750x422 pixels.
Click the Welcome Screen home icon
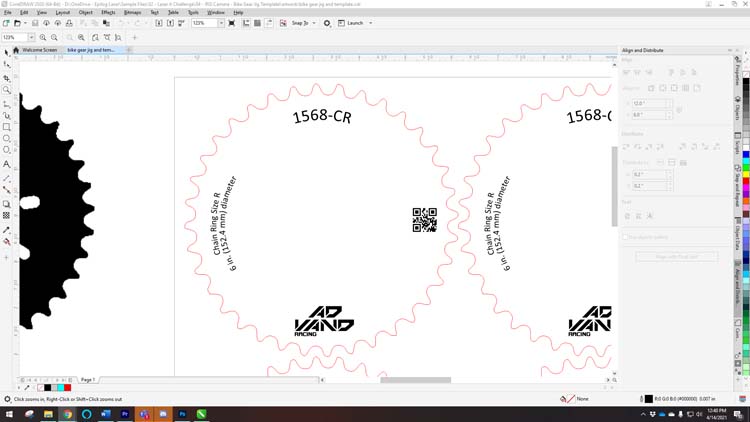tap(16, 50)
